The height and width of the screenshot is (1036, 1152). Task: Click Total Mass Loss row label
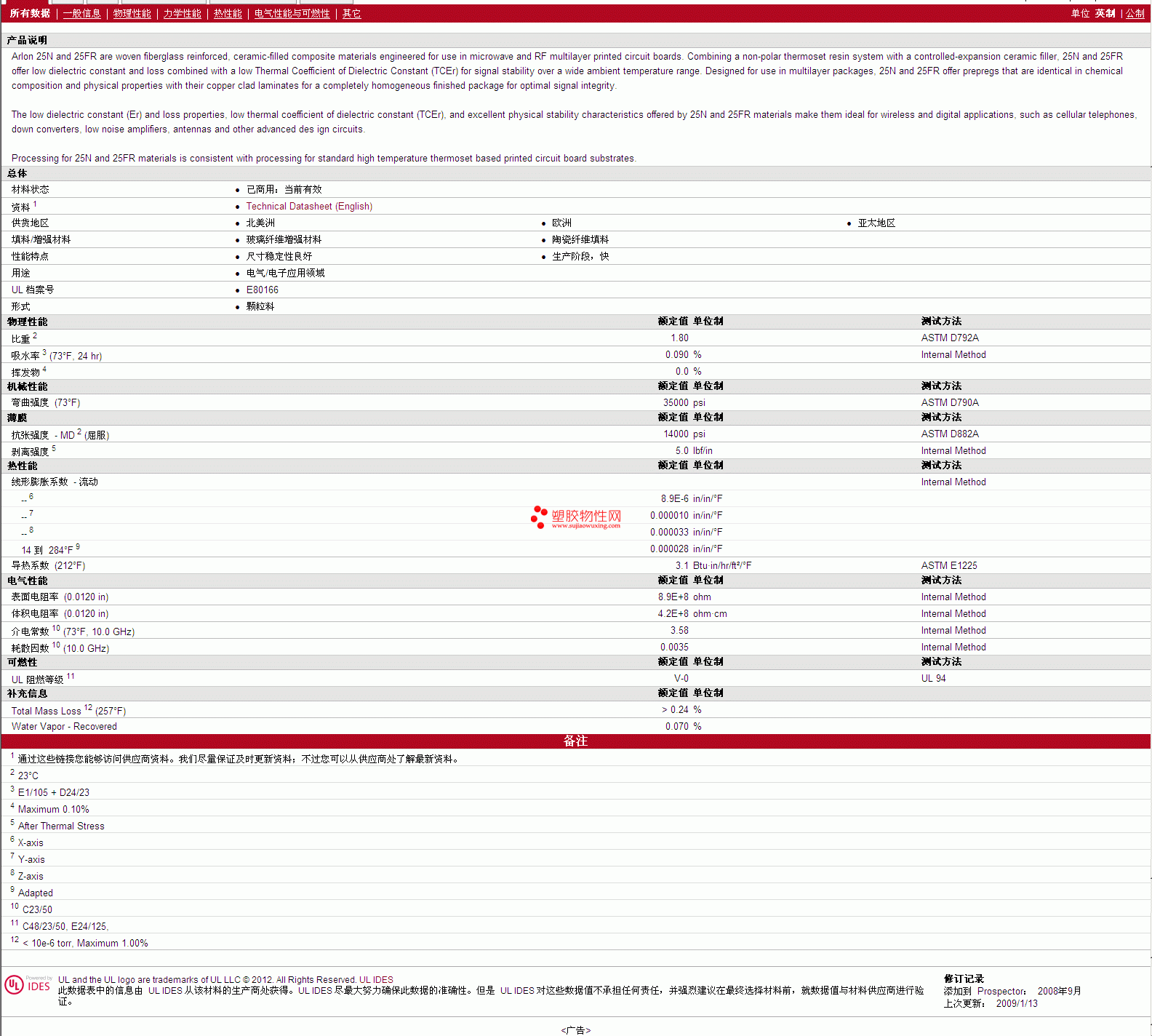(68, 710)
